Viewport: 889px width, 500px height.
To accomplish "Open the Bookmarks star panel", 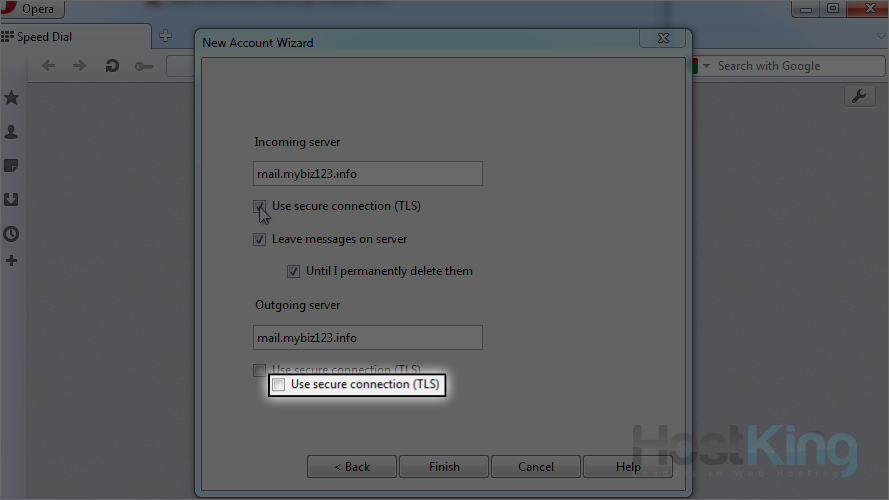I will click(11, 98).
